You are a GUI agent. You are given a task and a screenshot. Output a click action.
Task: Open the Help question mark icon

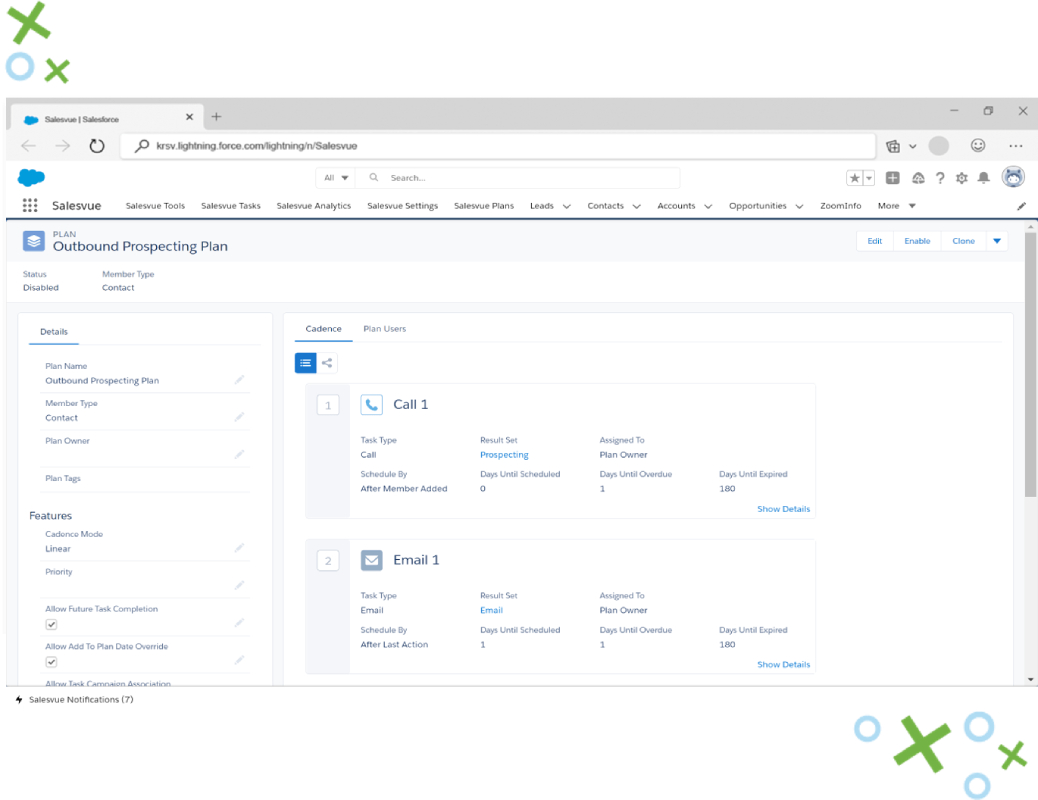940,177
